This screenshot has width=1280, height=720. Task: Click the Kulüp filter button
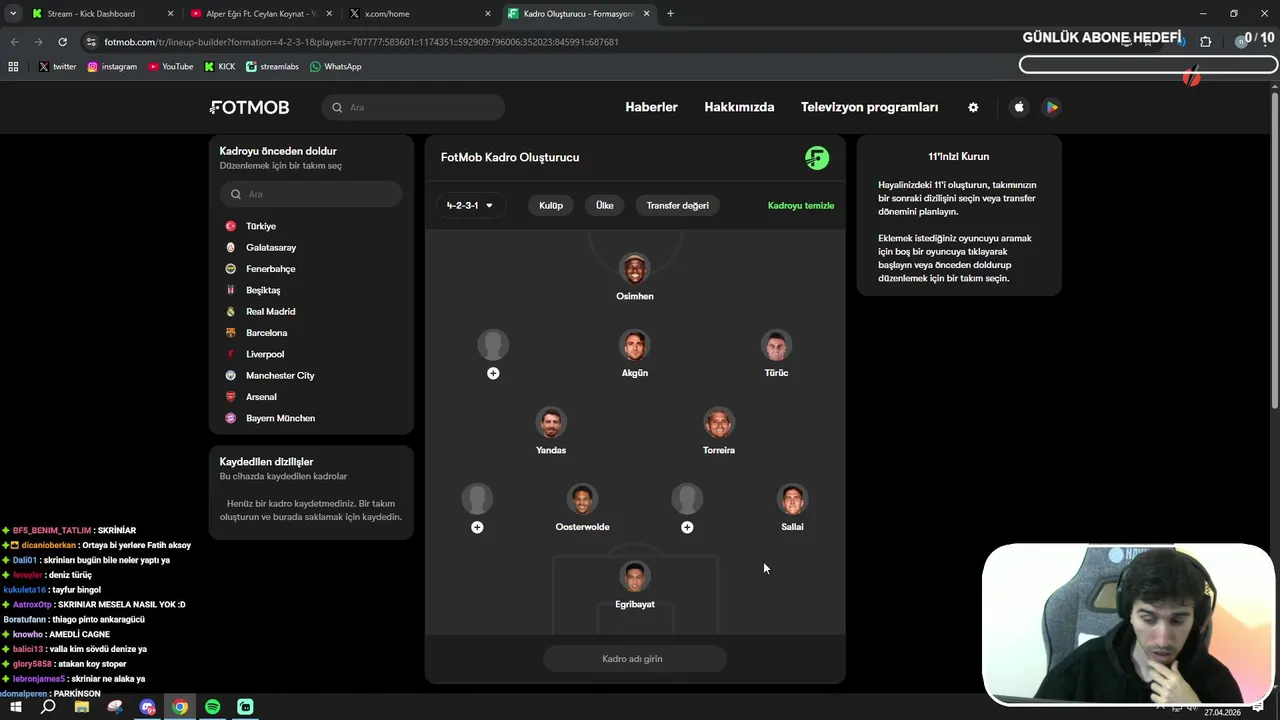coord(551,205)
